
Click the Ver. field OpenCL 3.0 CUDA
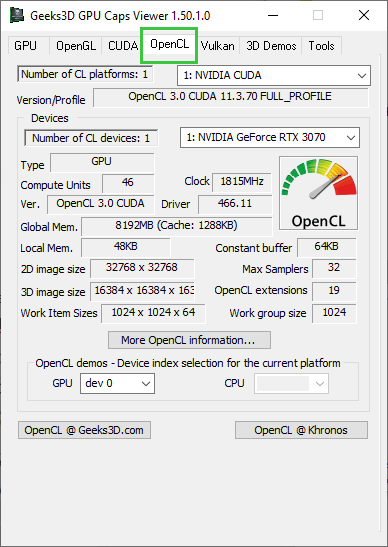[100, 204]
